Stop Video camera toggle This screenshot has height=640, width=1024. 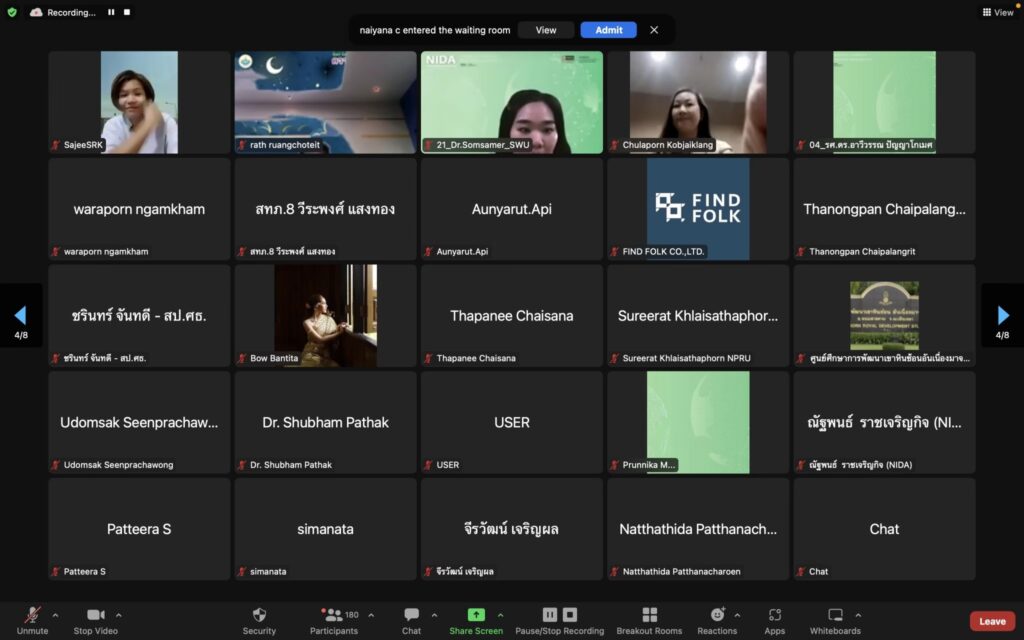click(96, 615)
